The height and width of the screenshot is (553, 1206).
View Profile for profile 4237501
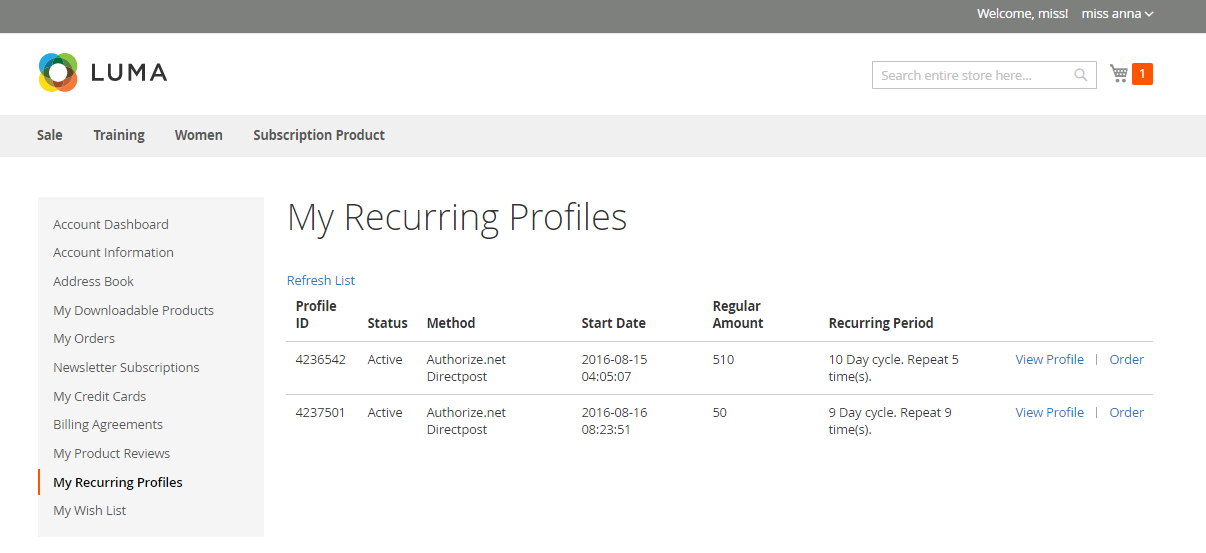tap(1049, 412)
